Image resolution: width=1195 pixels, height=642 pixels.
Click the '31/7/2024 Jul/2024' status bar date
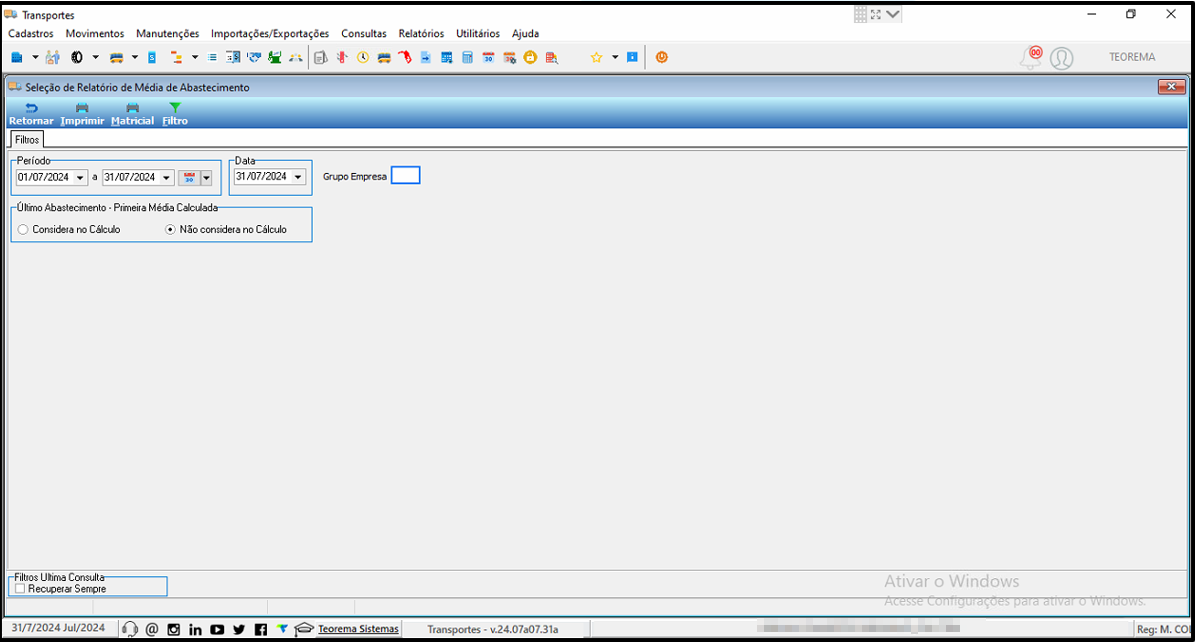coord(58,628)
